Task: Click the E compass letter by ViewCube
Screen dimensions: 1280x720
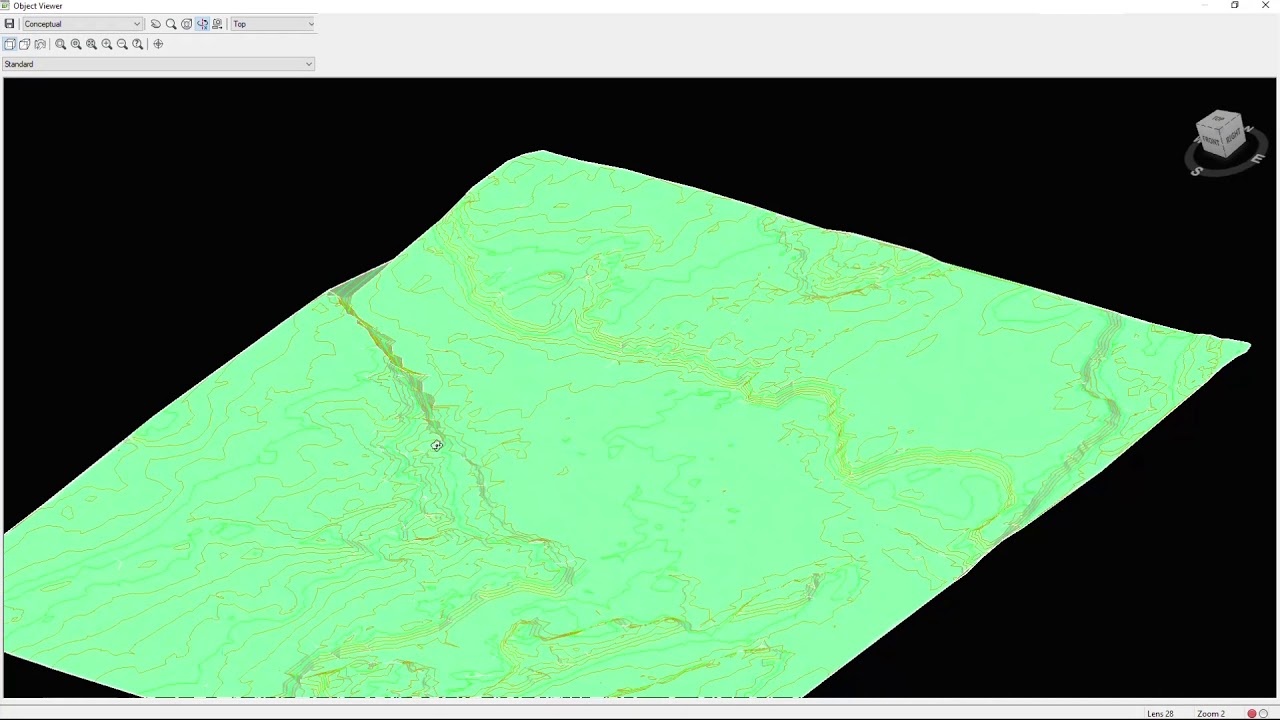Action: 1257,158
